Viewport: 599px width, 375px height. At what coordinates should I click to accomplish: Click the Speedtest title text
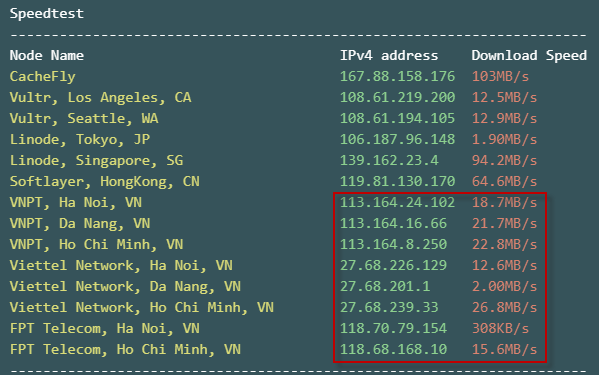pos(47,14)
